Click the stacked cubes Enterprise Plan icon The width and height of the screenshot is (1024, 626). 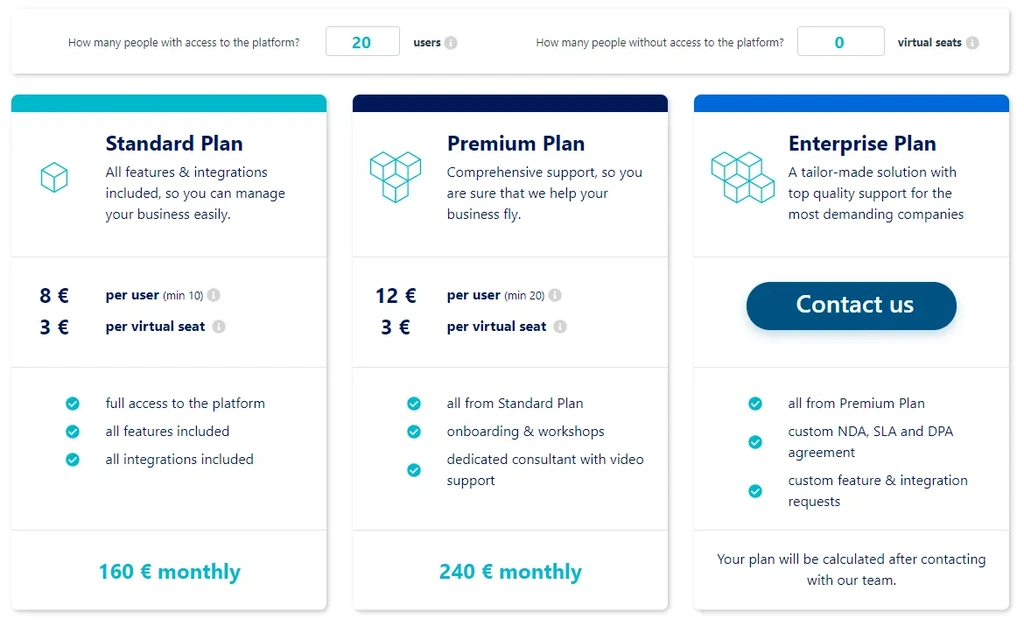[x=743, y=177]
